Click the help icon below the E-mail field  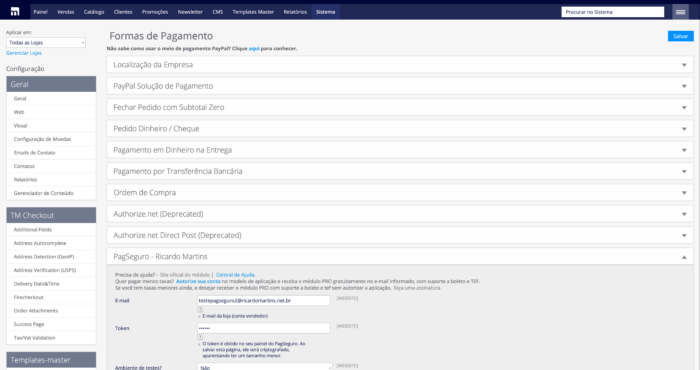click(200, 309)
